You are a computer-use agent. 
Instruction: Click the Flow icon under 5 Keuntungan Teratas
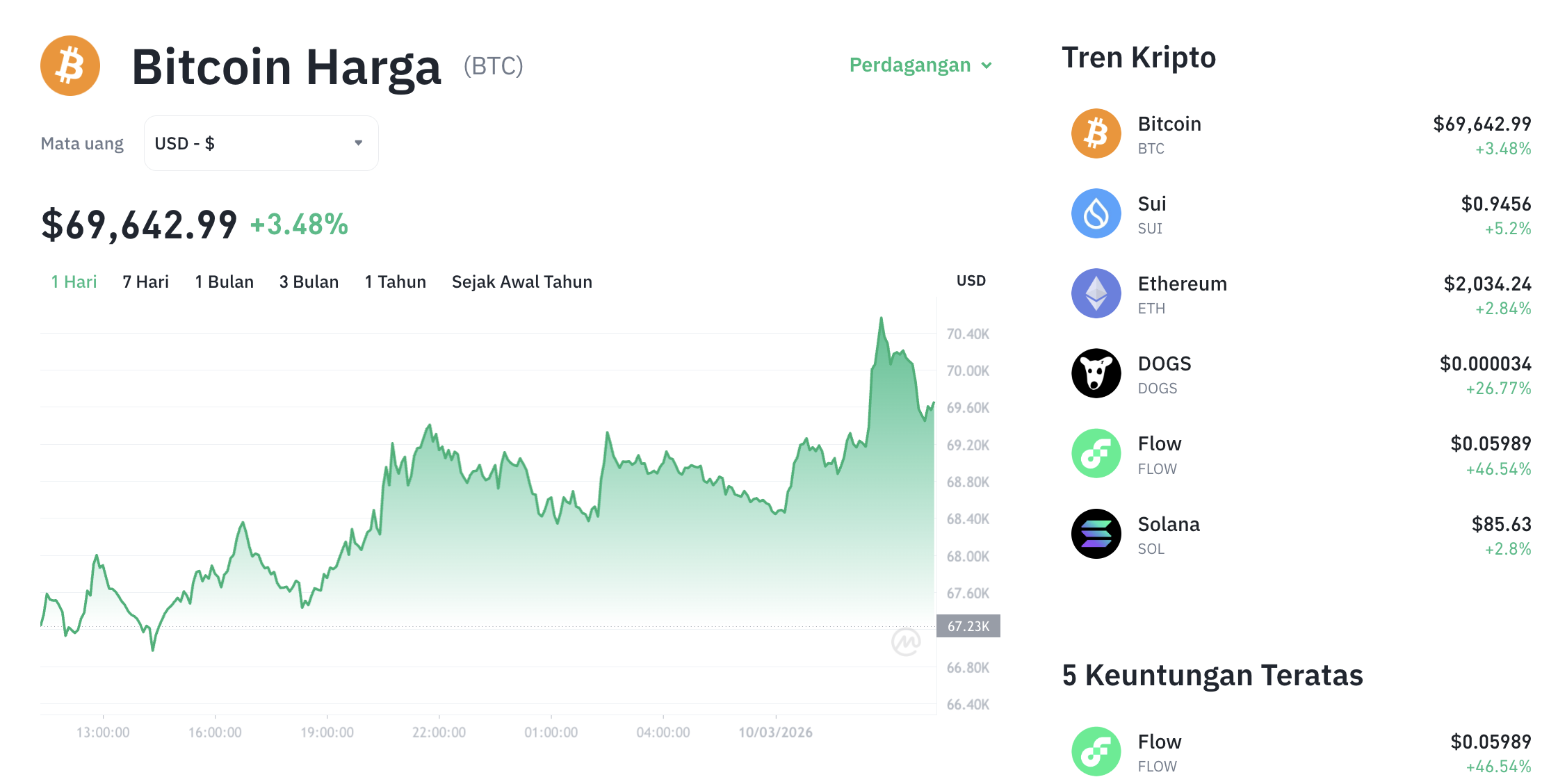point(1096,751)
